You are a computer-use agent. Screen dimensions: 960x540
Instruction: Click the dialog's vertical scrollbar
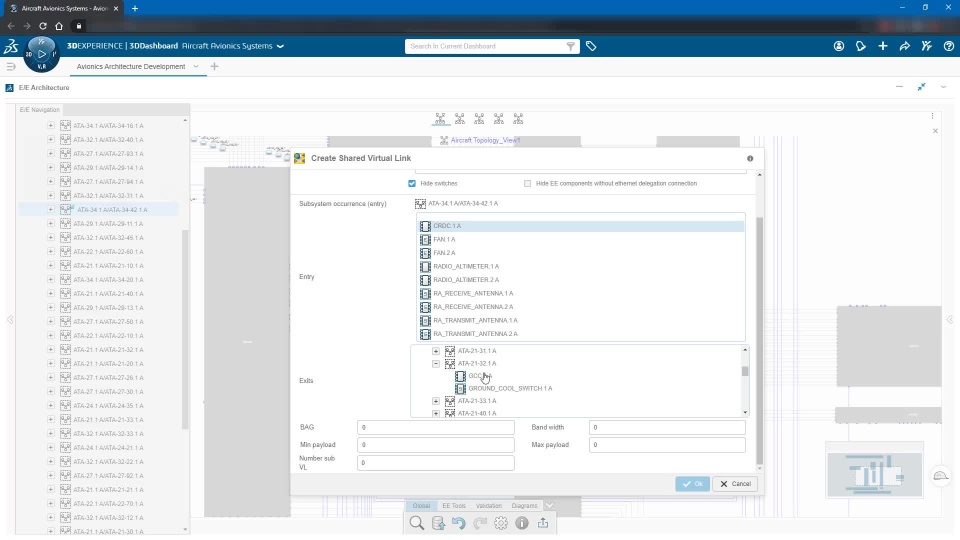pos(760,340)
